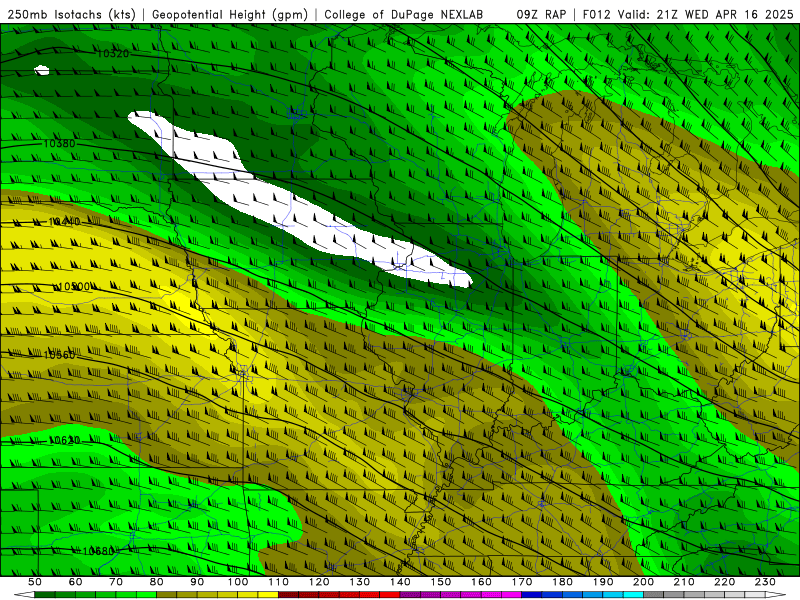Click the 10380 height contour label

point(59,143)
